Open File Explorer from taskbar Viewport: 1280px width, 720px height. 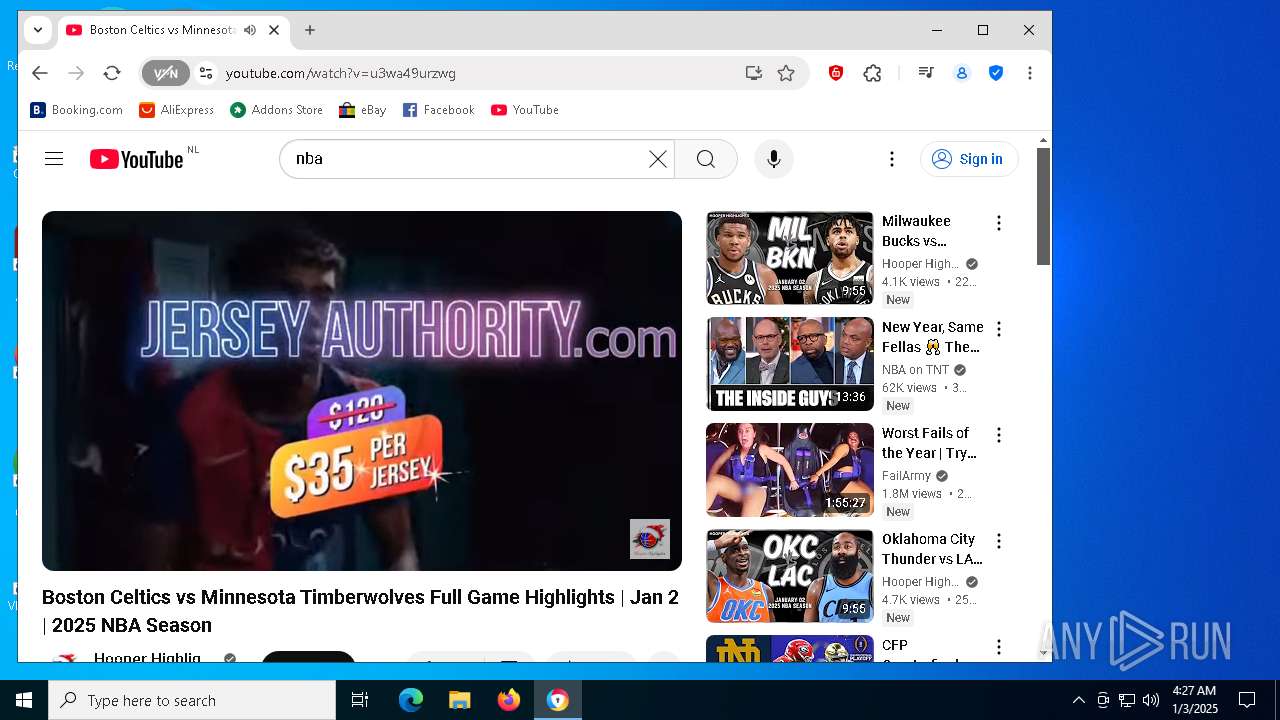(x=459, y=700)
